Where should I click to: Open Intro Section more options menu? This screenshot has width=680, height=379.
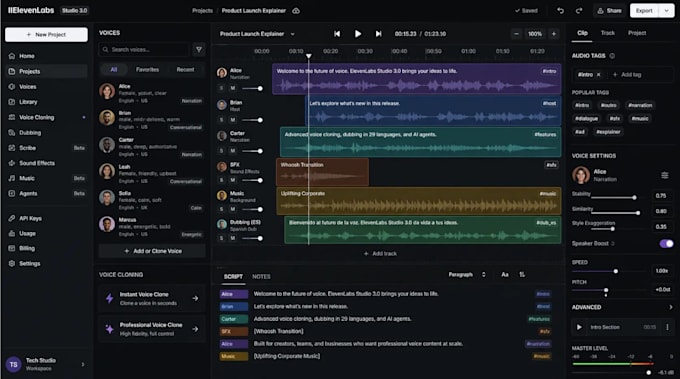tap(667, 327)
